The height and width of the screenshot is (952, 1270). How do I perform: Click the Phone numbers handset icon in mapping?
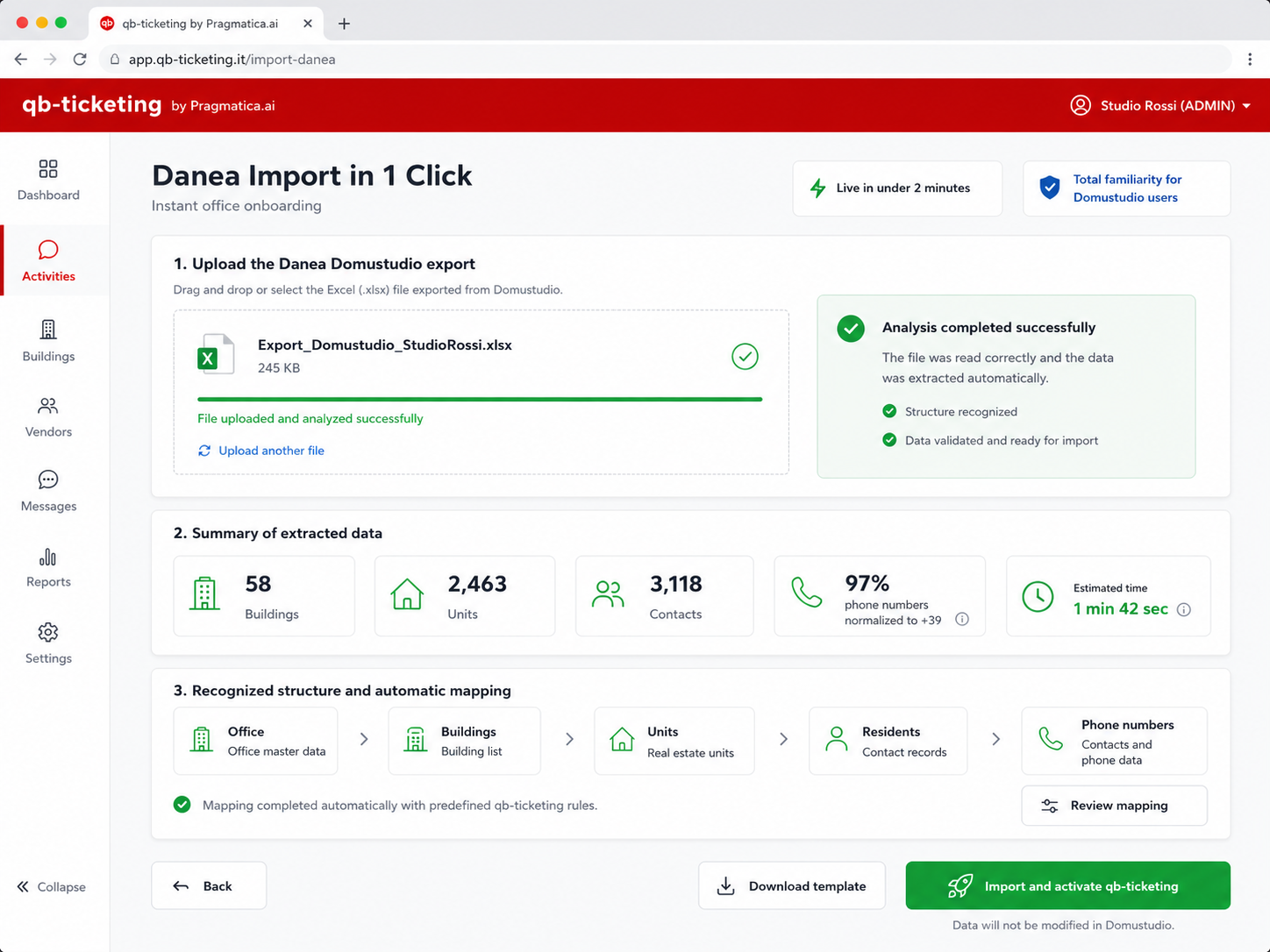pos(1051,738)
